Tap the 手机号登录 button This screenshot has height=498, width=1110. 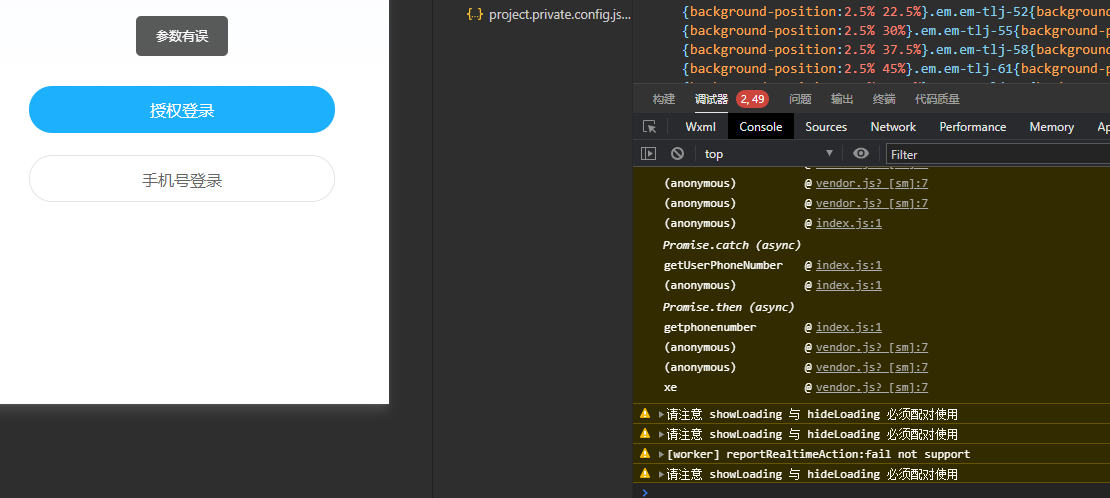[x=182, y=179]
